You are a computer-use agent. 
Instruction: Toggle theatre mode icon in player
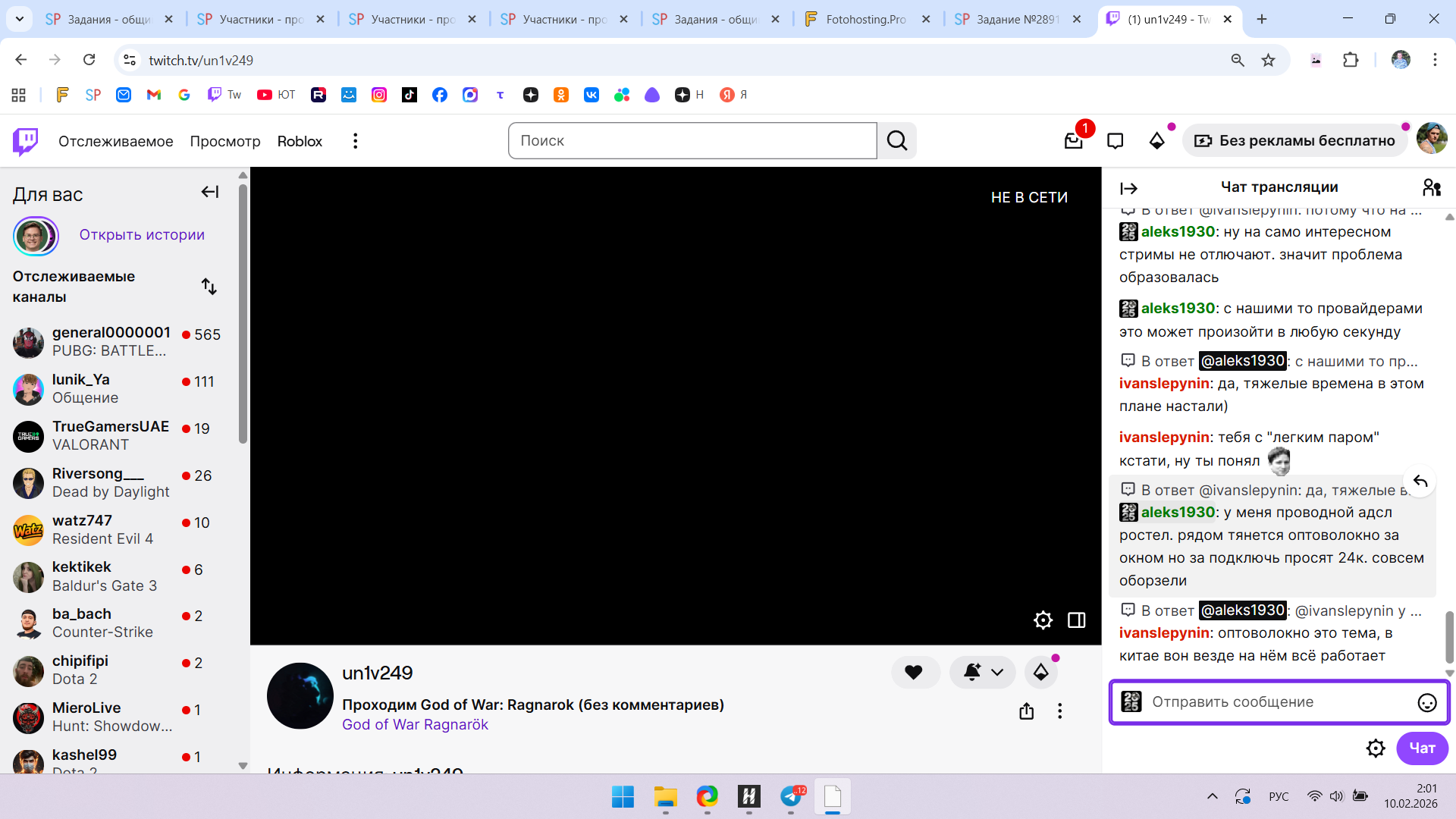[x=1076, y=620]
